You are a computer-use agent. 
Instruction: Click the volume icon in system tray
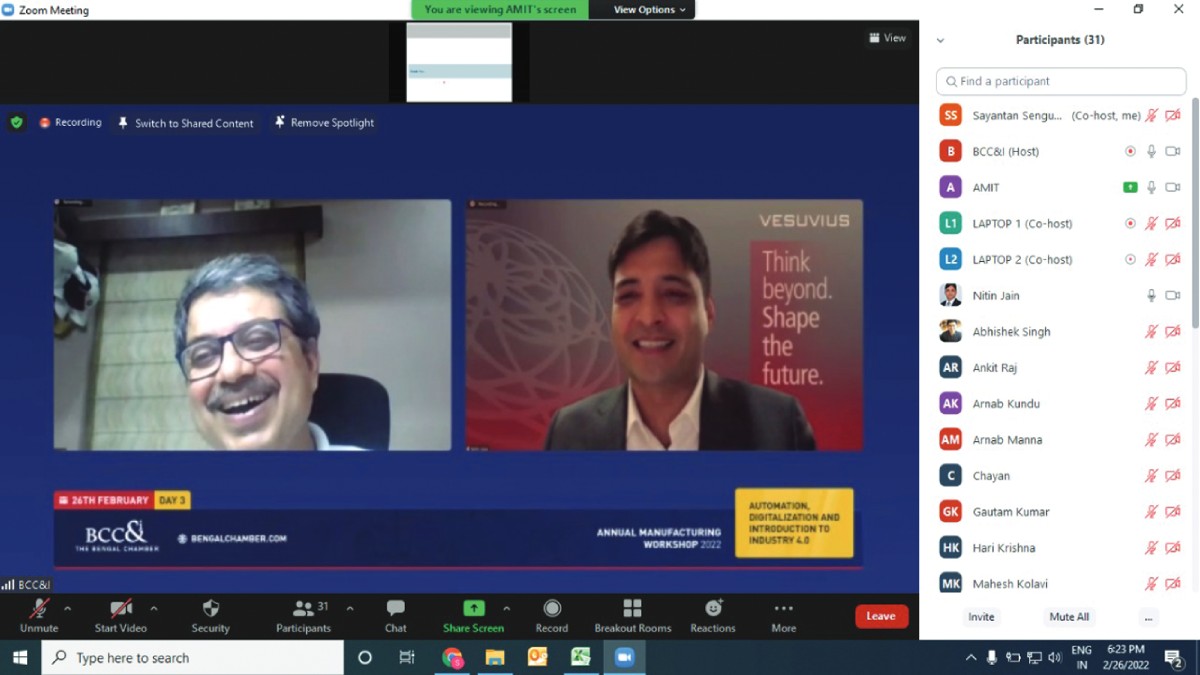[1055, 657]
